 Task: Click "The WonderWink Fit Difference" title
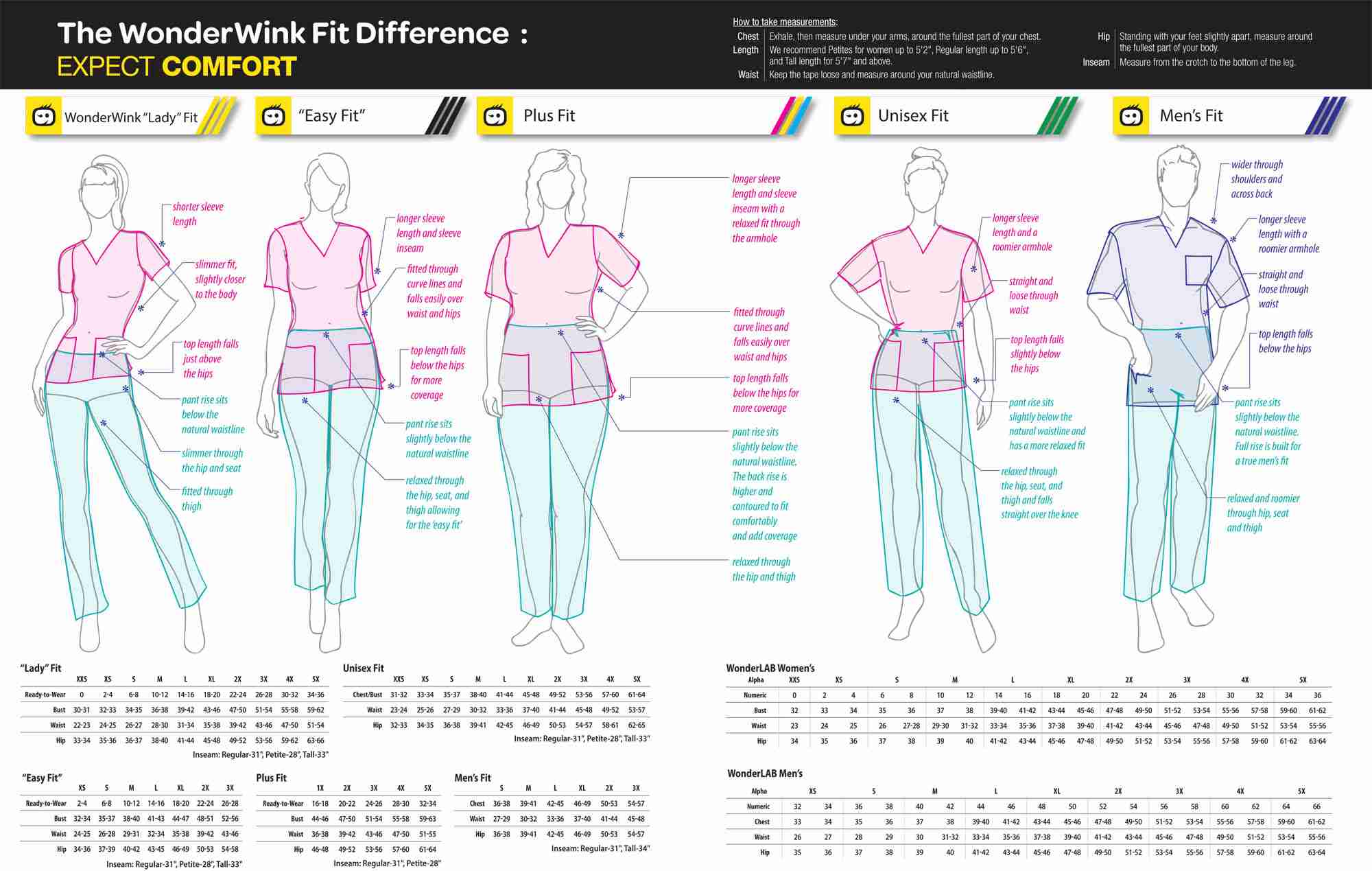(x=283, y=33)
